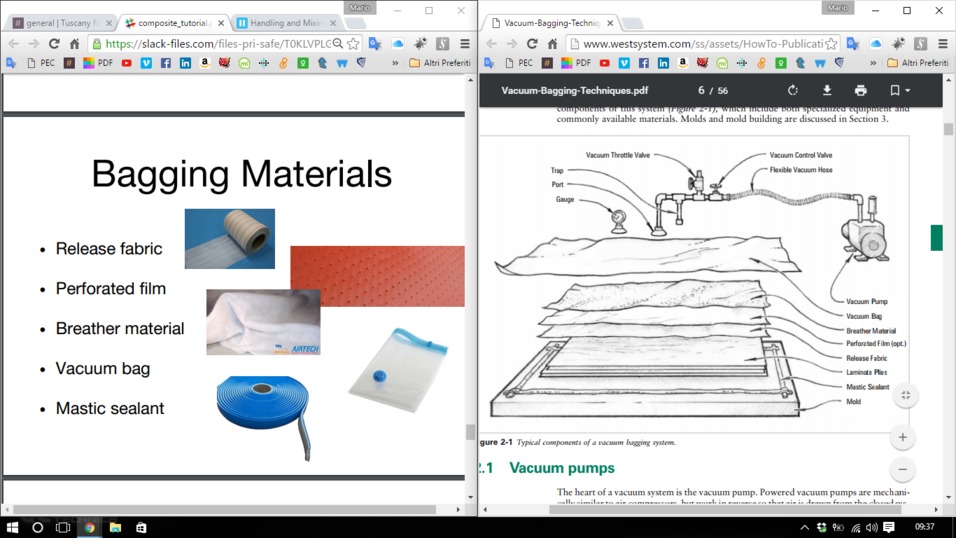This screenshot has height=538, width=956.
Task: Click the release fabric roll image
Action: pyautogui.click(x=230, y=239)
